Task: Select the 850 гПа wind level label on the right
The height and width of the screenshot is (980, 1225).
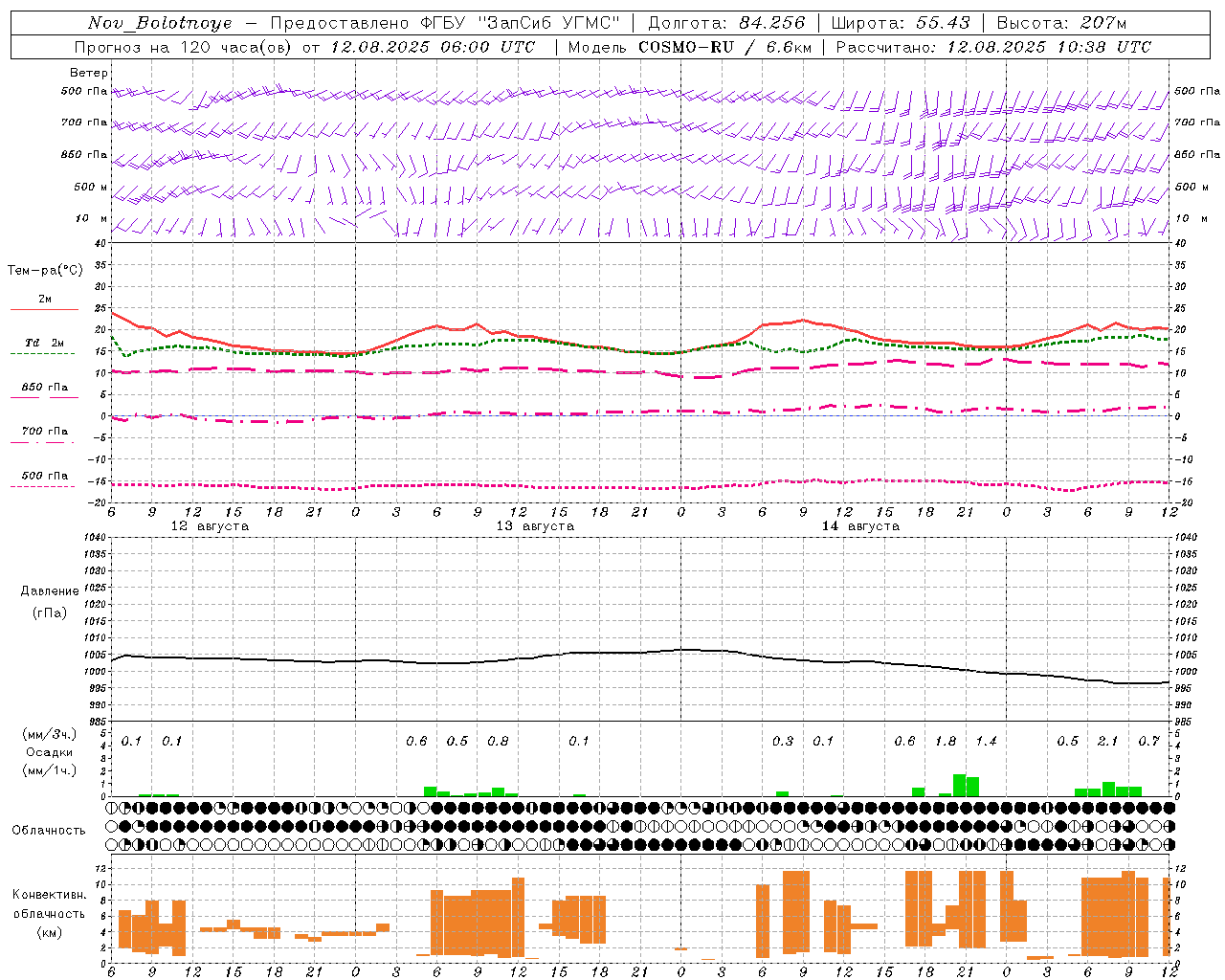Action: tap(1197, 154)
